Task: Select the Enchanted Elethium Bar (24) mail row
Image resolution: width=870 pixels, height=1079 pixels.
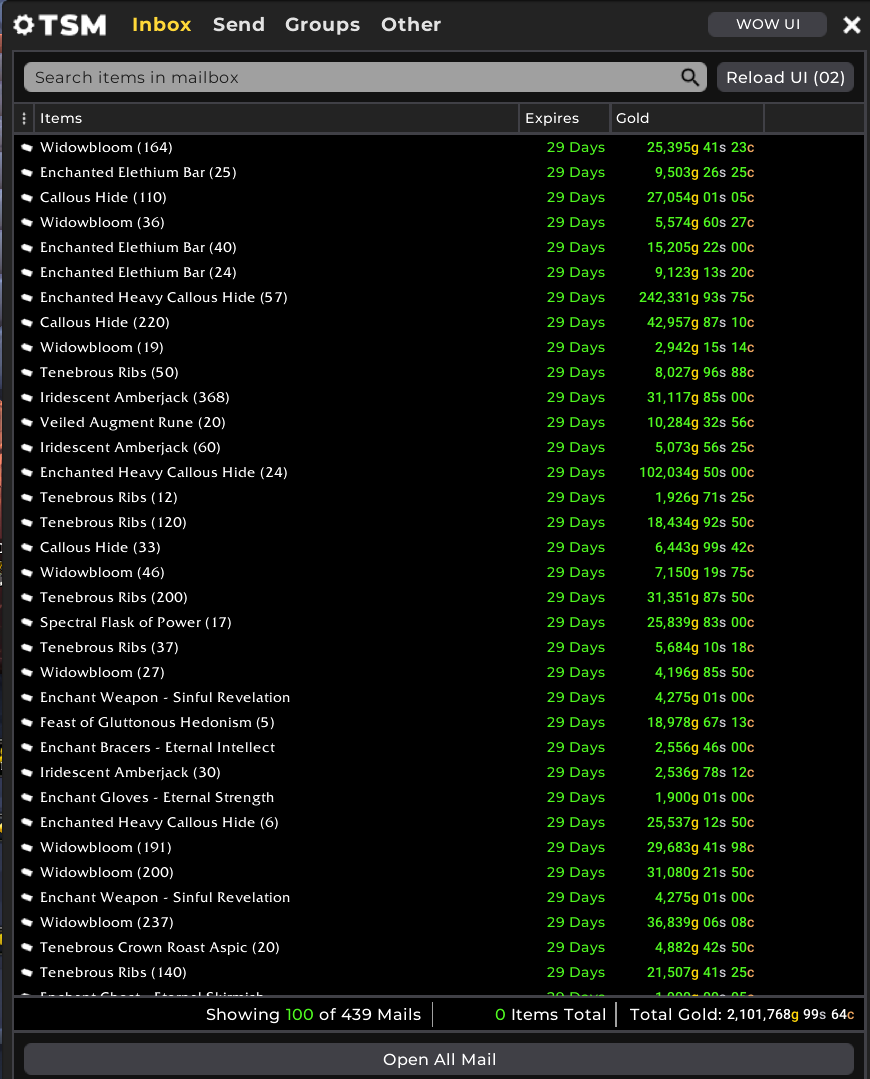Action: point(439,273)
